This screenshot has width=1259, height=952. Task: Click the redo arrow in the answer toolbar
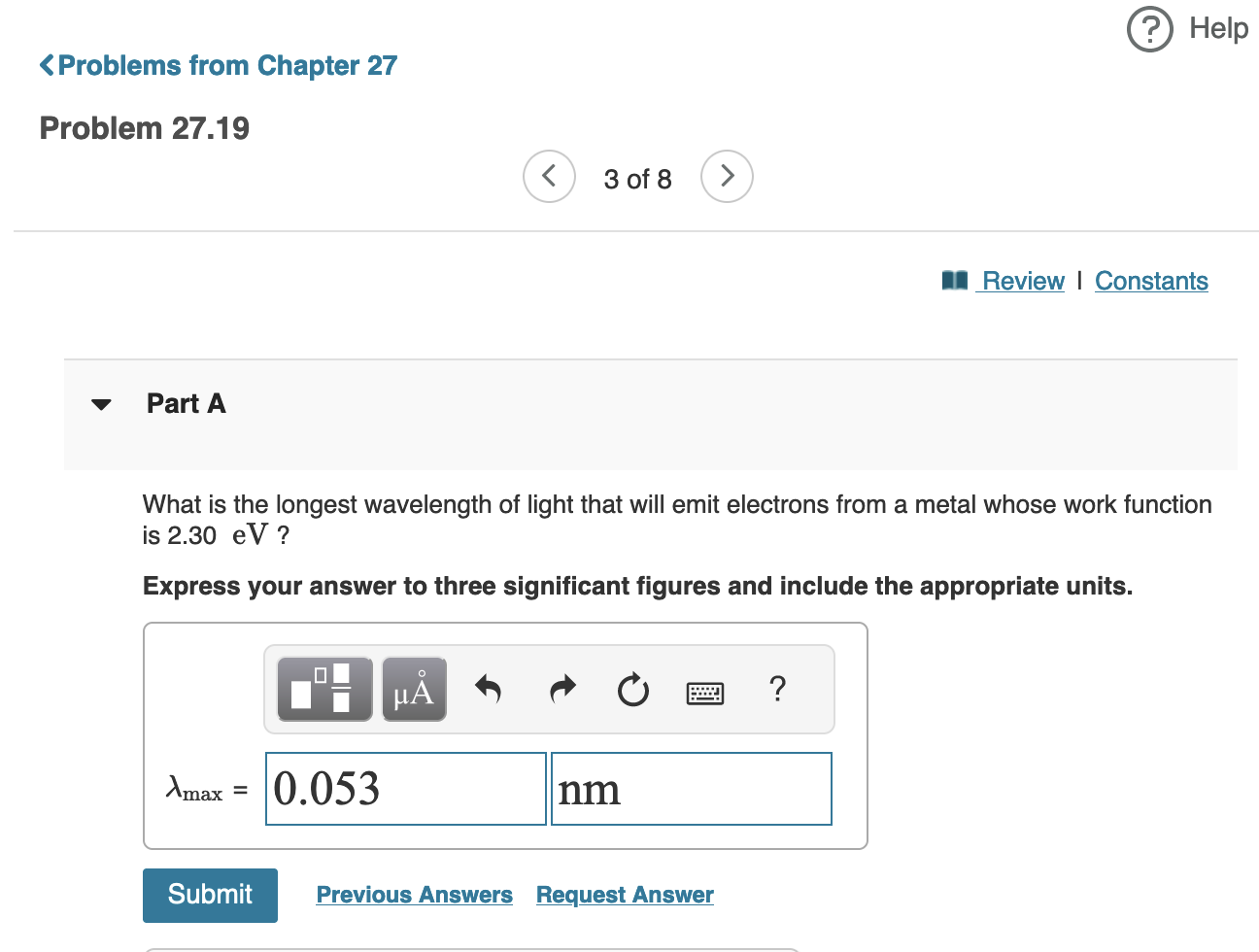[561, 689]
